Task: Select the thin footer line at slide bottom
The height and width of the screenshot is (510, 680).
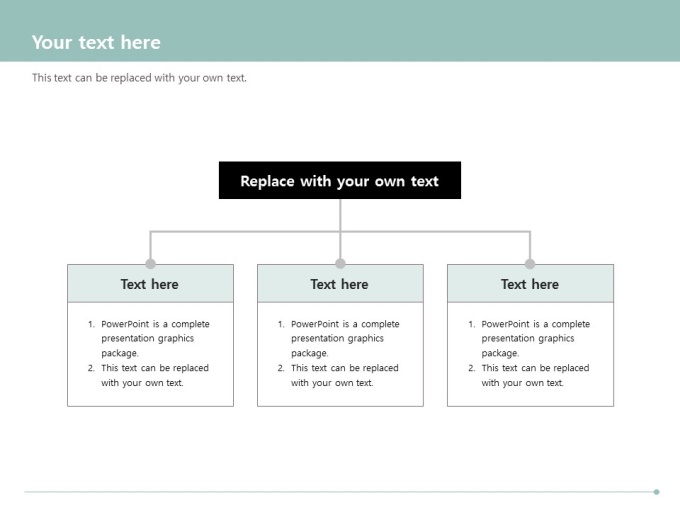Action: tap(340, 492)
